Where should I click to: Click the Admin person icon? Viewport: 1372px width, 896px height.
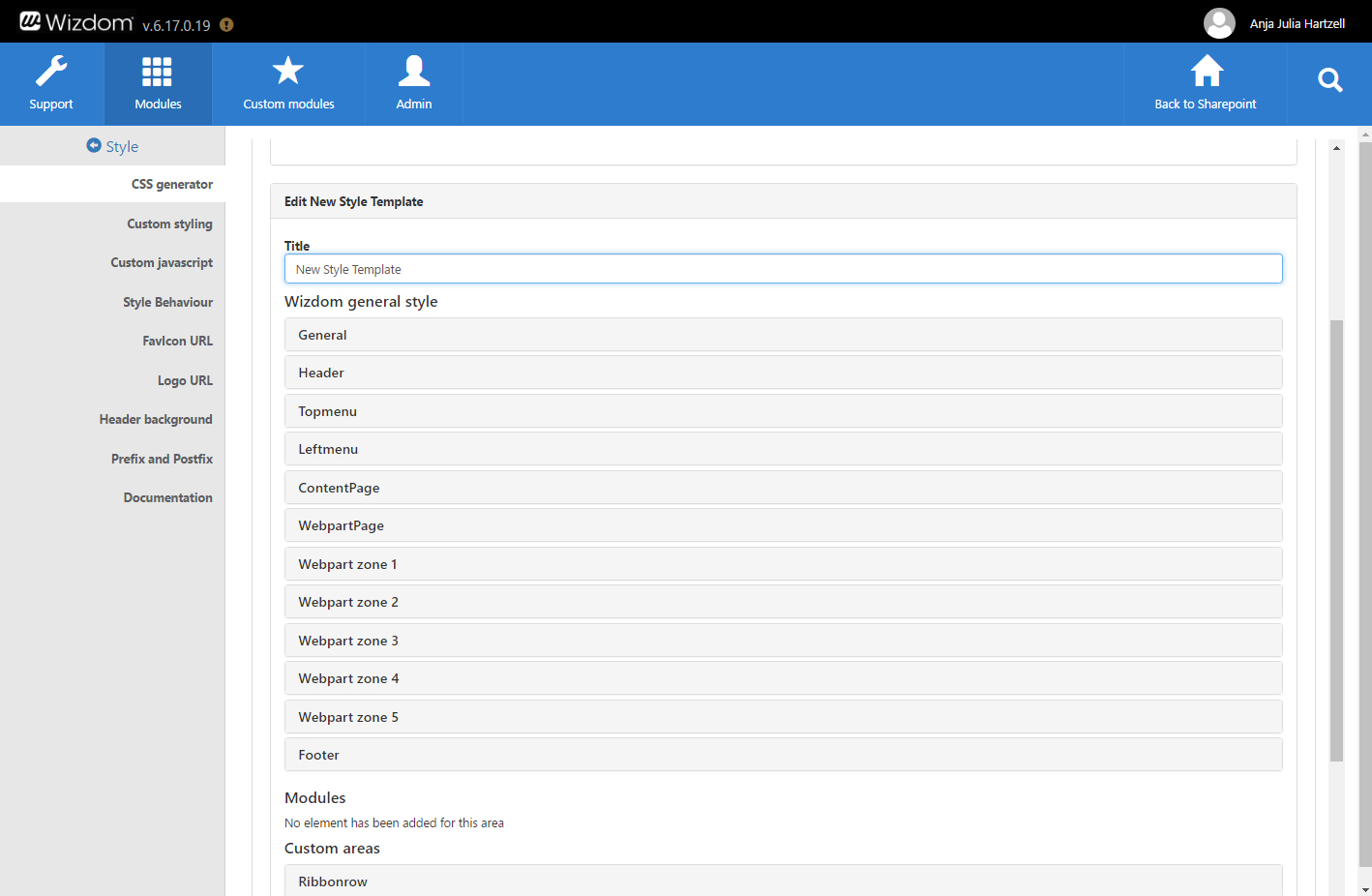(414, 71)
